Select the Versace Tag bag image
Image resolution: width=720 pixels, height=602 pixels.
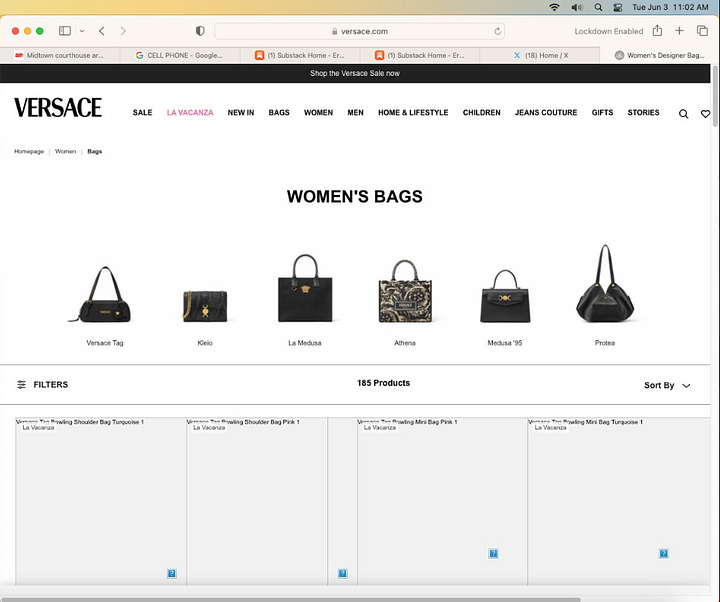point(105,294)
